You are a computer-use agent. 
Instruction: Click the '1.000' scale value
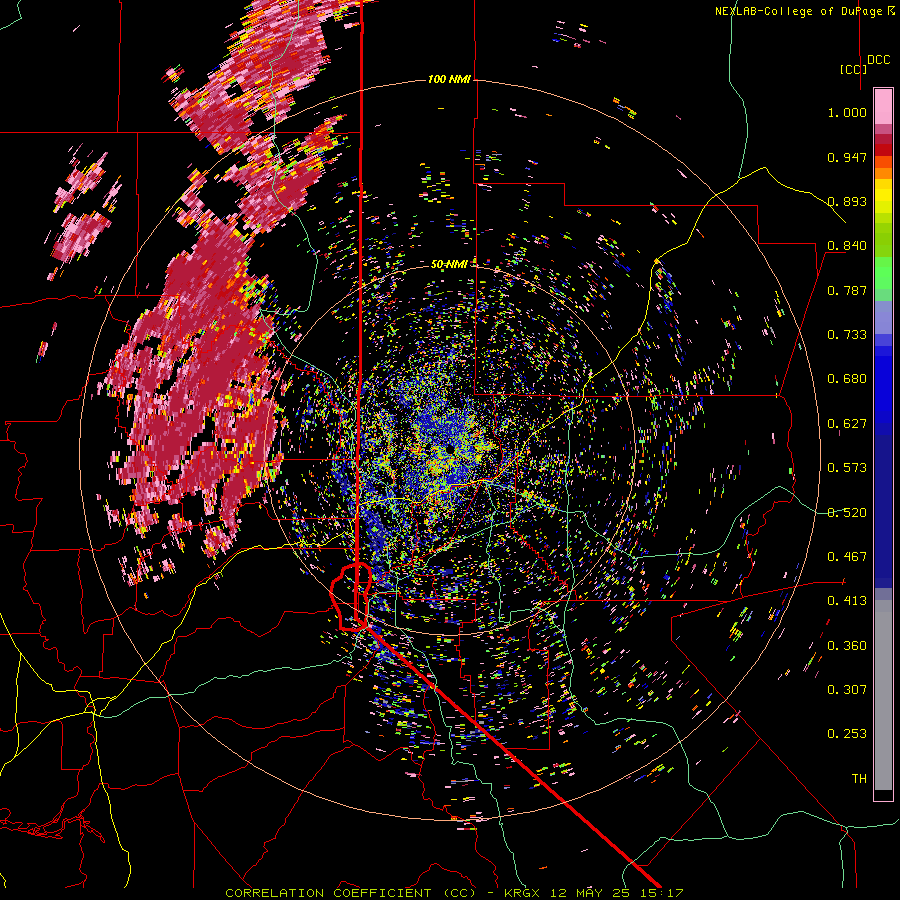point(847,112)
